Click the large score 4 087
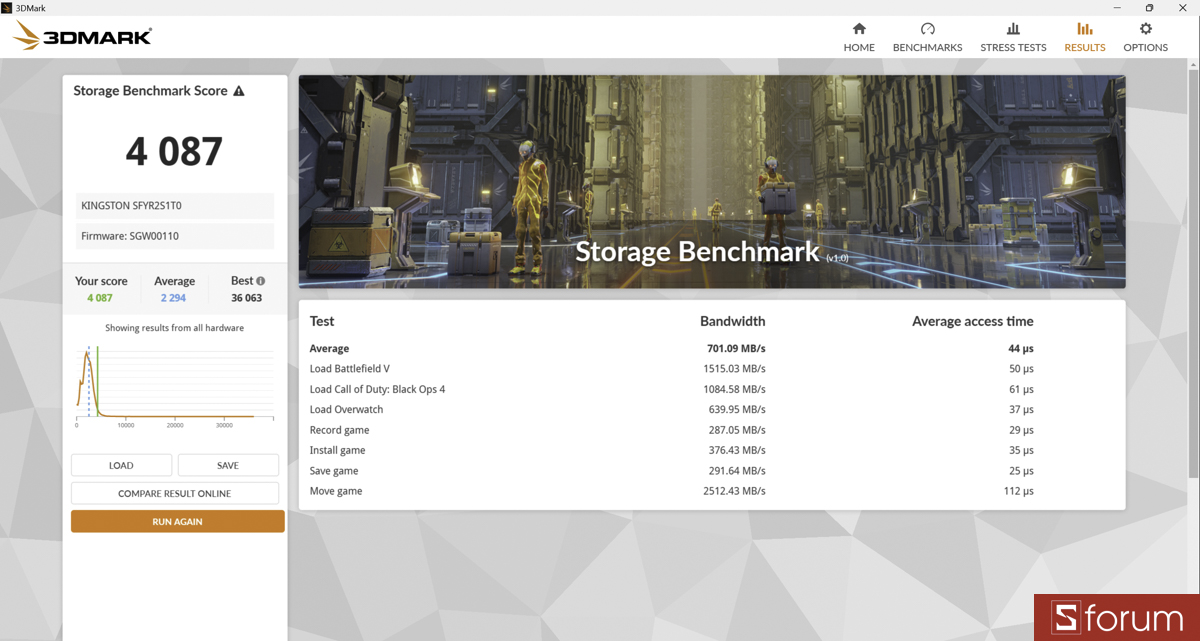Image resolution: width=1200 pixels, height=641 pixels. [x=175, y=151]
